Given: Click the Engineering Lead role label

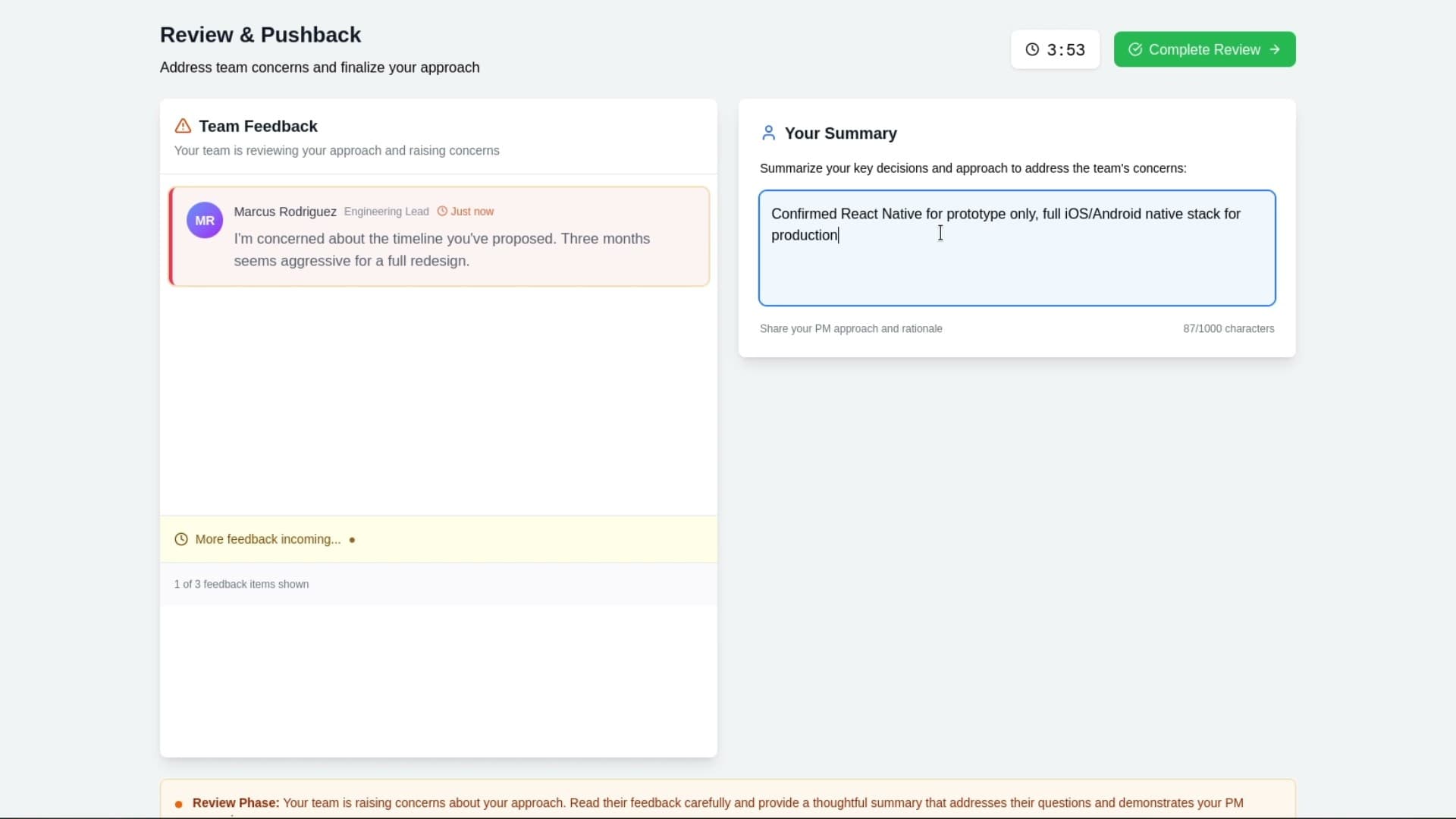Looking at the screenshot, I should (386, 212).
